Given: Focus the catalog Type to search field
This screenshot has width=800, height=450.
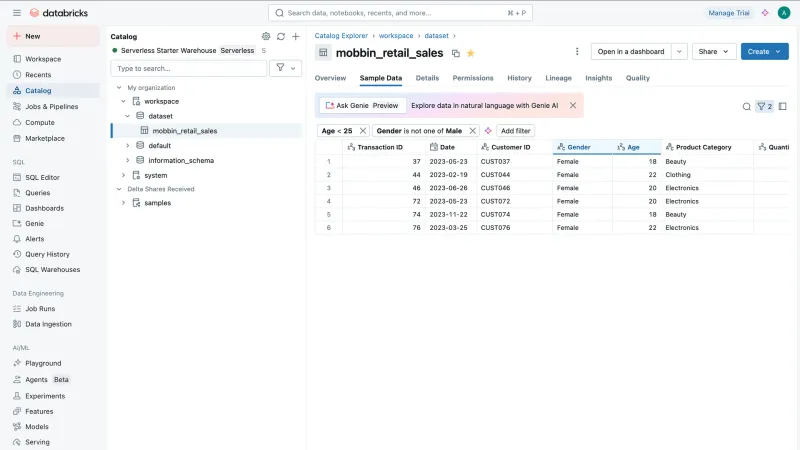Looking at the screenshot, I should 188,68.
